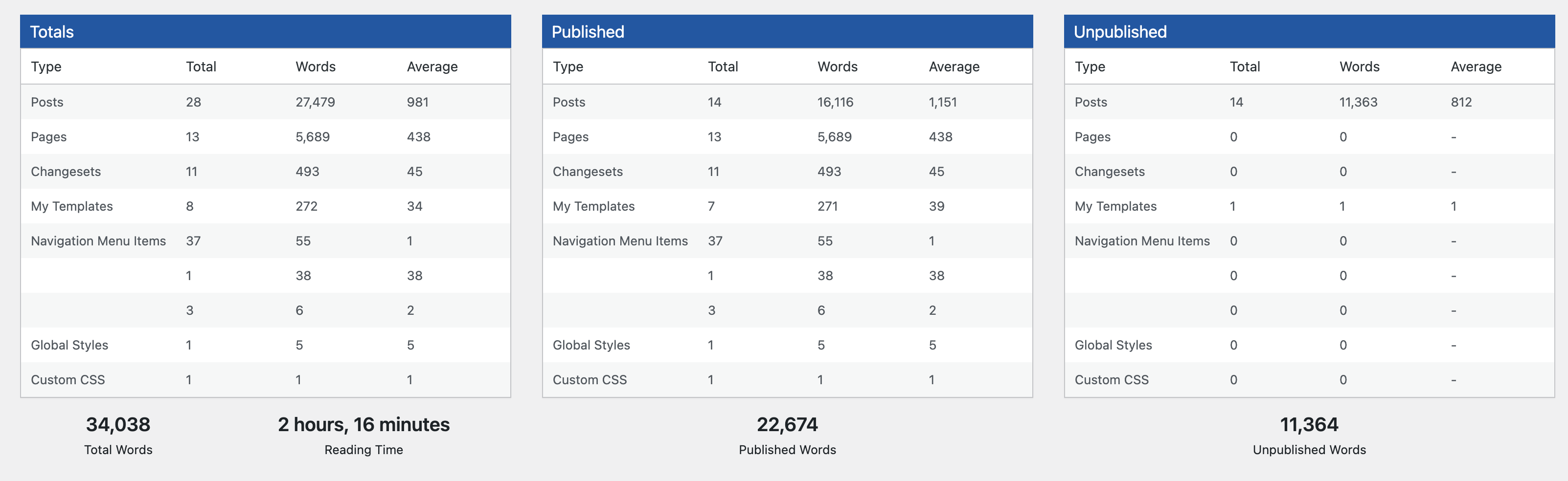The width and height of the screenshot is (1568, 481).
Task: Click the Reading Time caption
Action: 364,450
